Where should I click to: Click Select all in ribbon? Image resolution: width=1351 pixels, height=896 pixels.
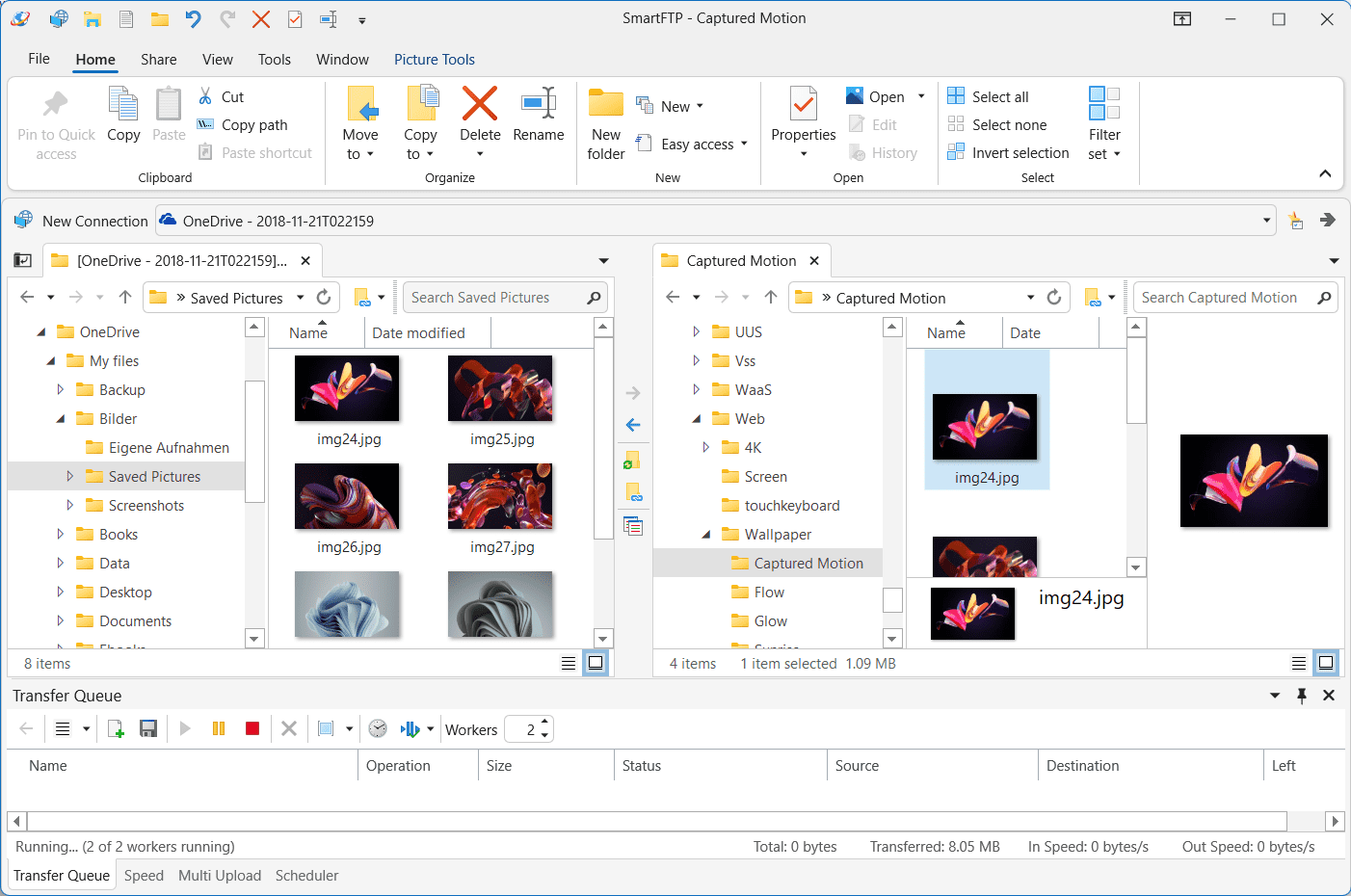click(989, 96)
